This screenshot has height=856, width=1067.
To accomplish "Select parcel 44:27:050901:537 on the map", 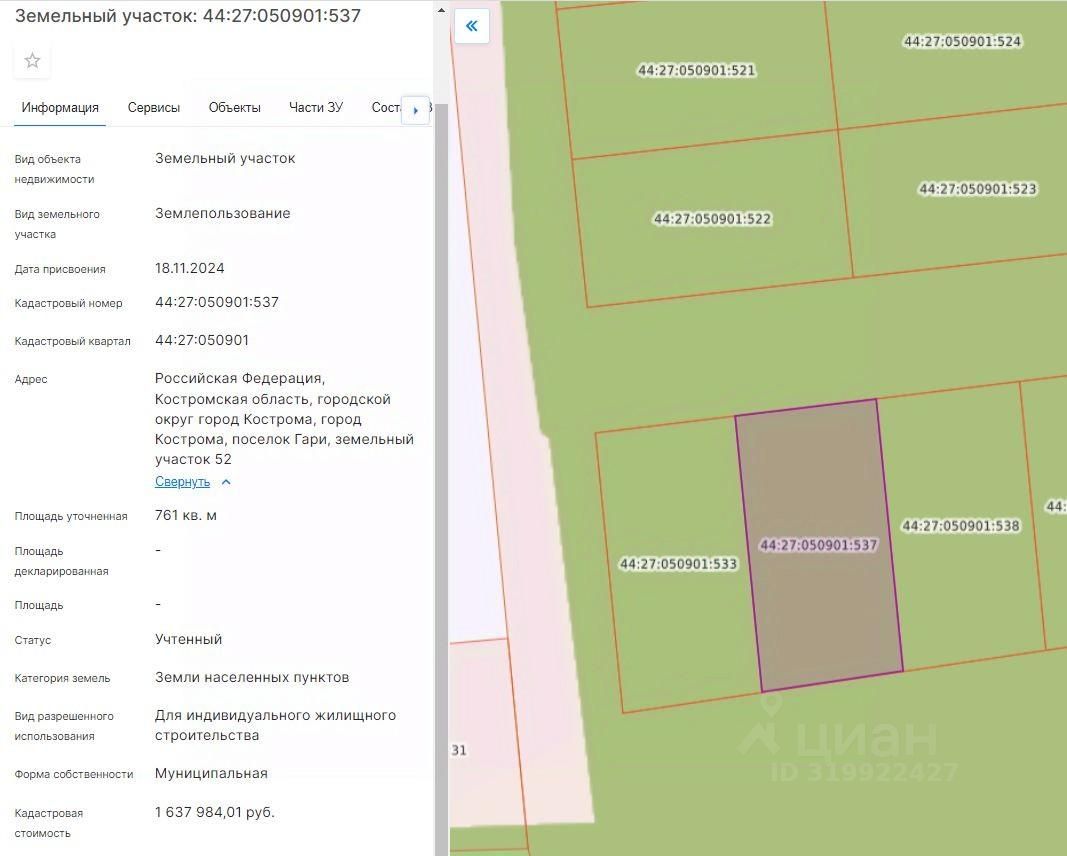I will [x=819, y=545].
